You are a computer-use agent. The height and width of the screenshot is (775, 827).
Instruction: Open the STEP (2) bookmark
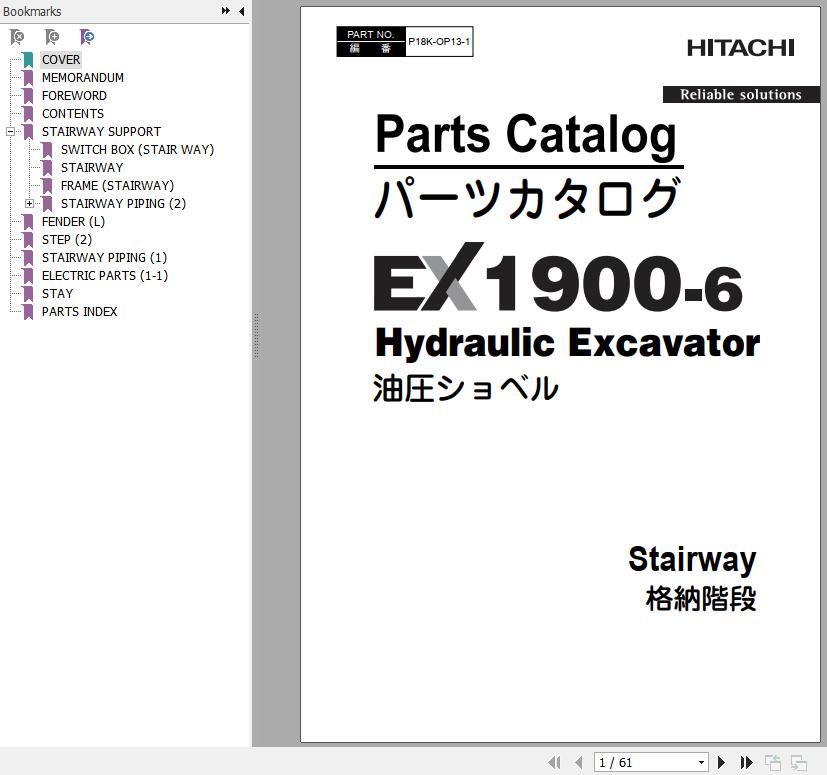67,240
